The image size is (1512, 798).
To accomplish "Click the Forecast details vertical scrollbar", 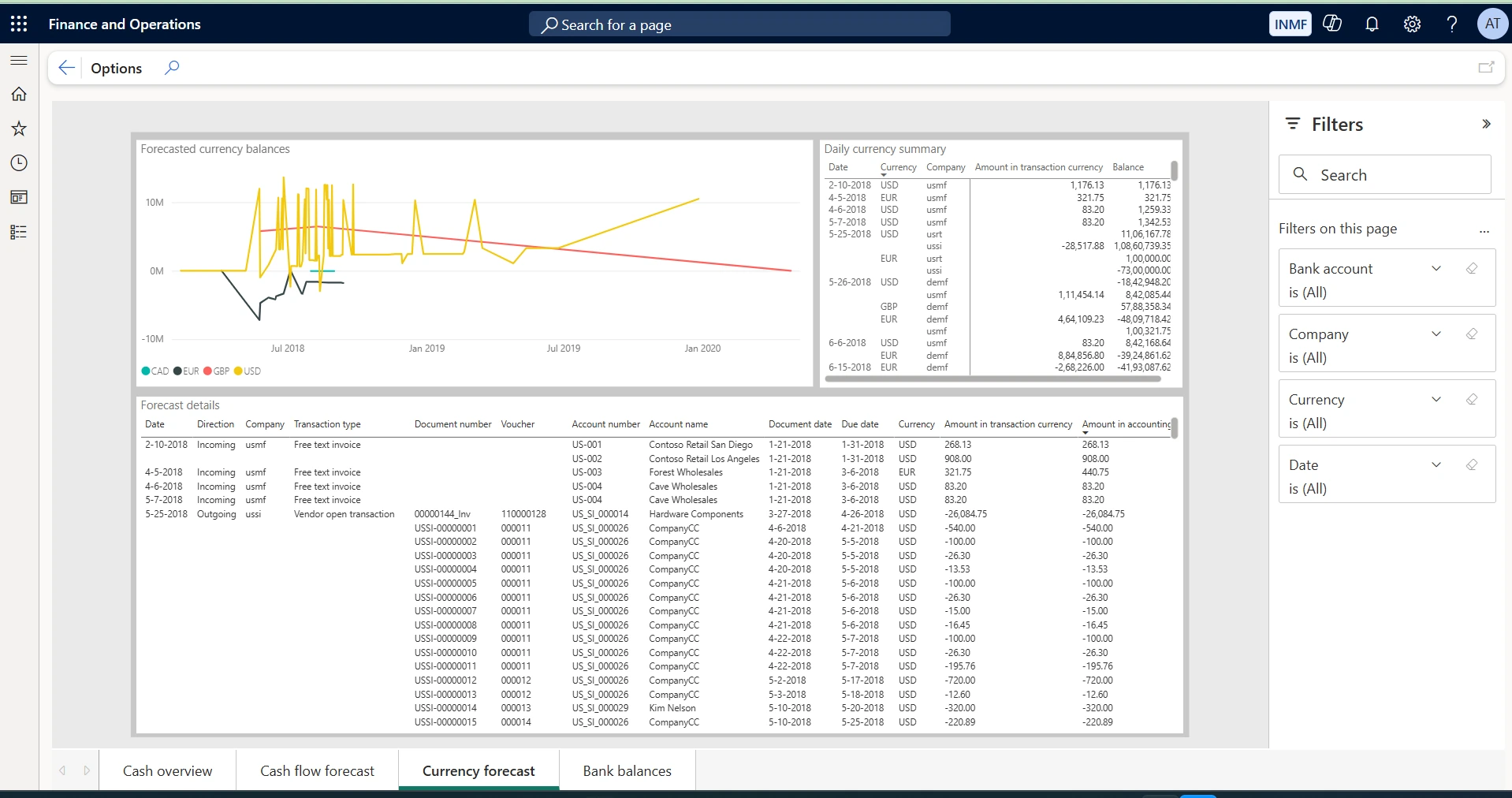I will (x=1175, y=428).
